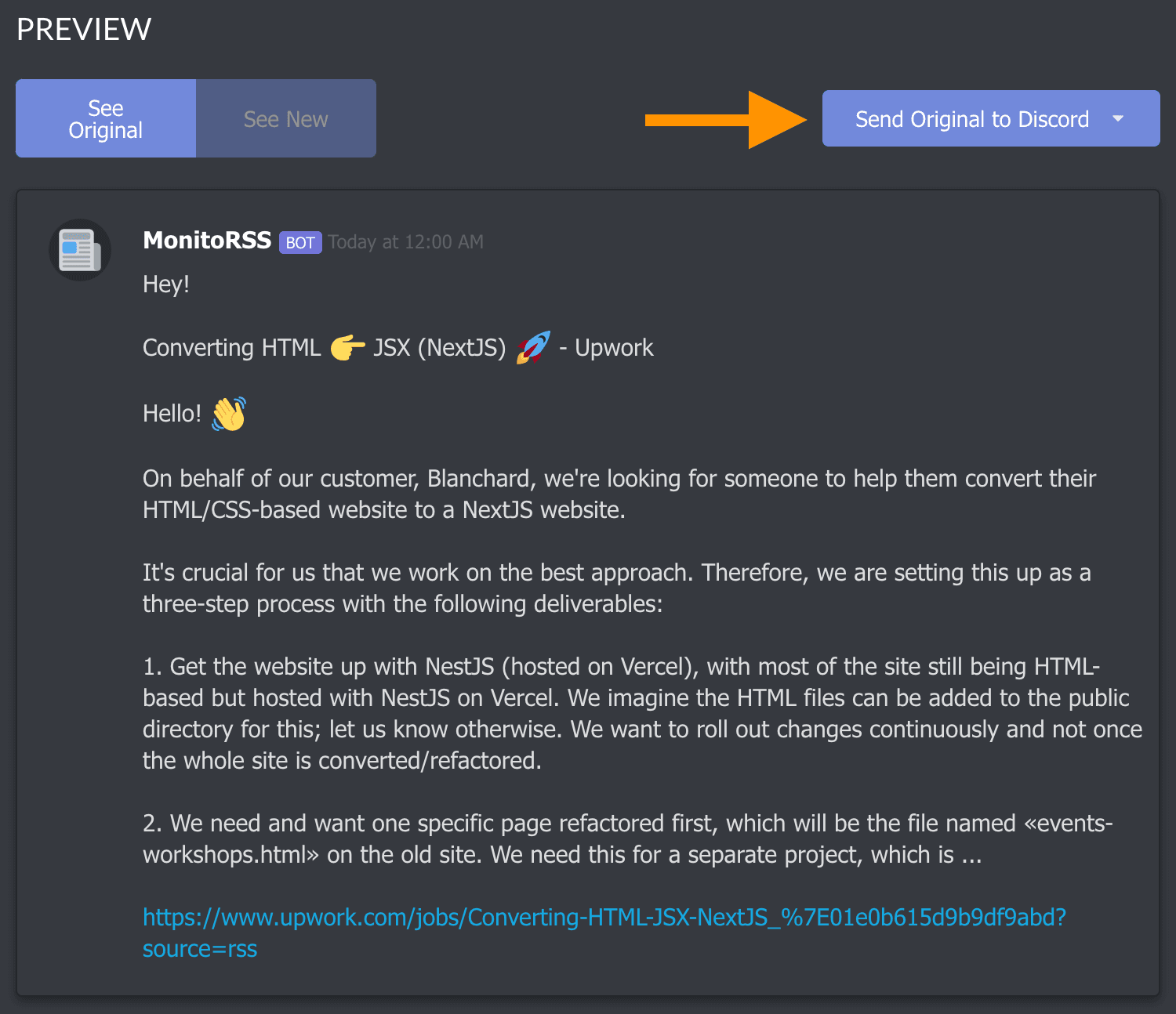Click the Today at 12:00 AM timestamp
This screenshot has height=1014, width=1176.
[x=405, y=242]
